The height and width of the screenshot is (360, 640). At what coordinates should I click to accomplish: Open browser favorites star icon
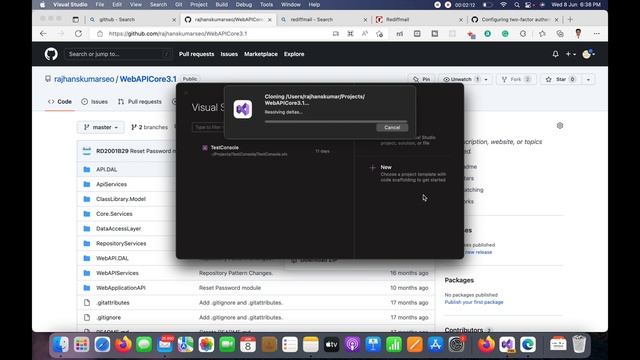click(542, 34)
